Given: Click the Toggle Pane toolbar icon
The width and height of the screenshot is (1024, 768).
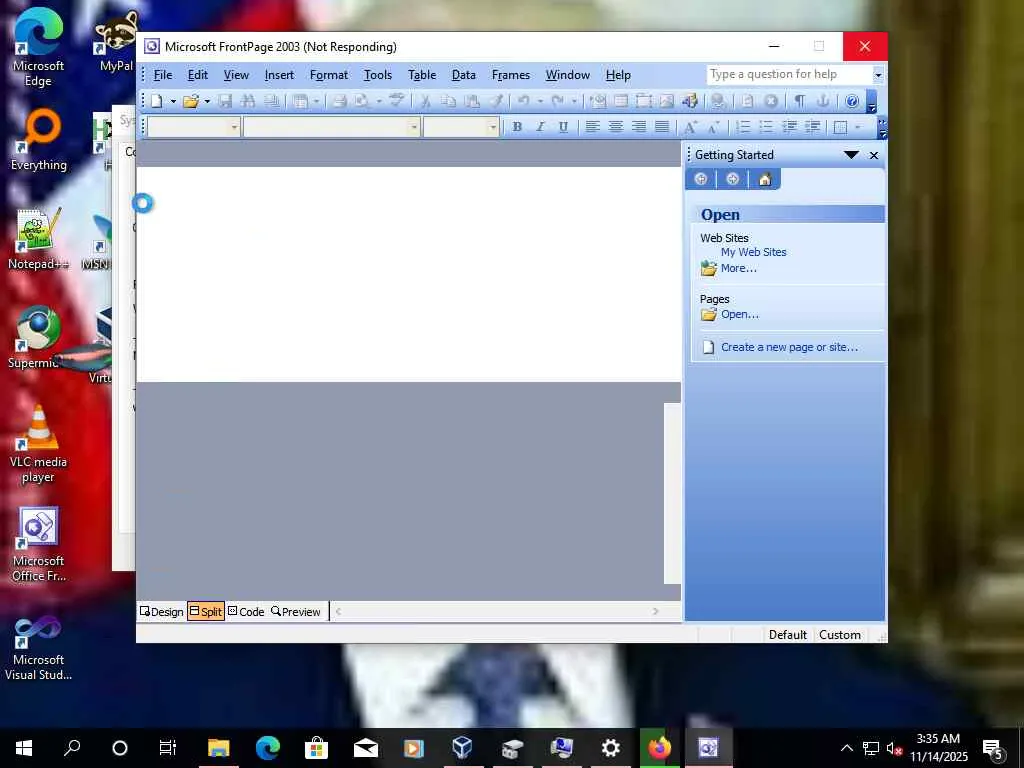Looking at the screenshot, I should (300, 101).
